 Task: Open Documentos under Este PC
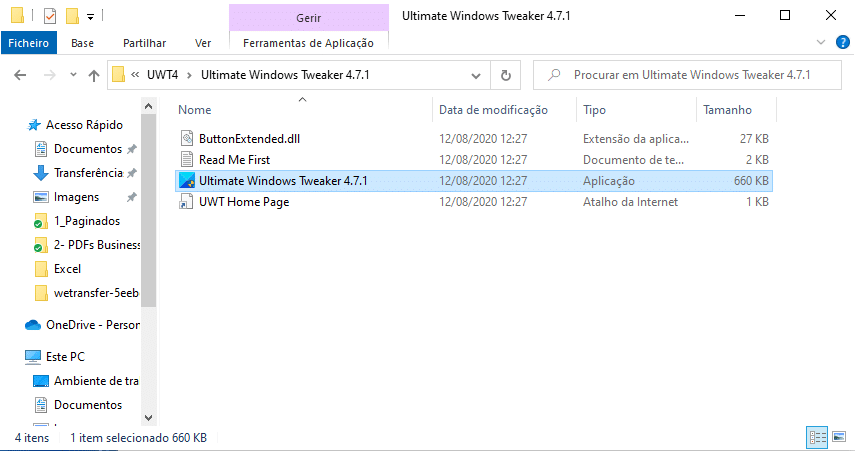(88, 405)
